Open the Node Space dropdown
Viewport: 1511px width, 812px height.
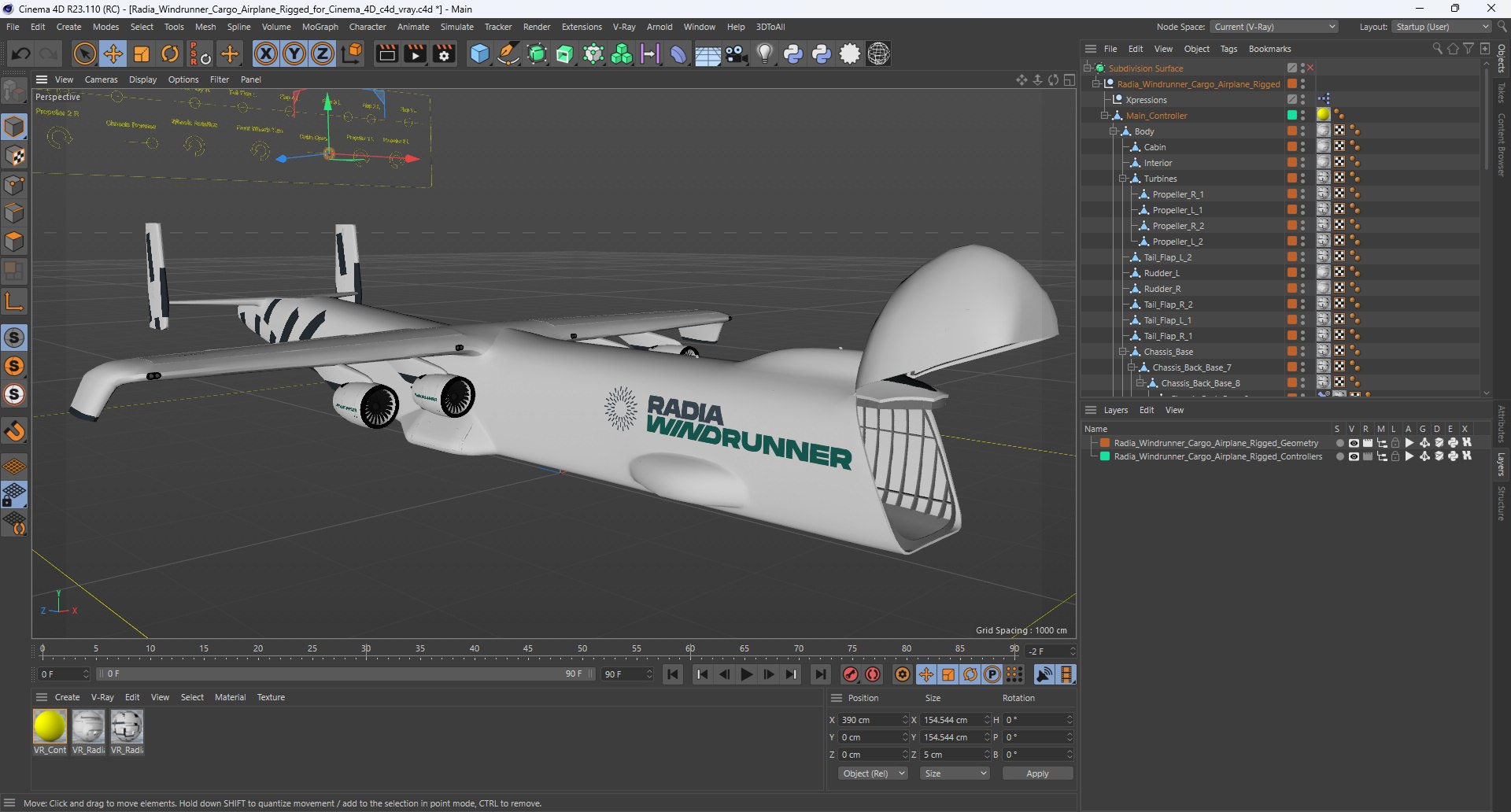point(1273,27)
